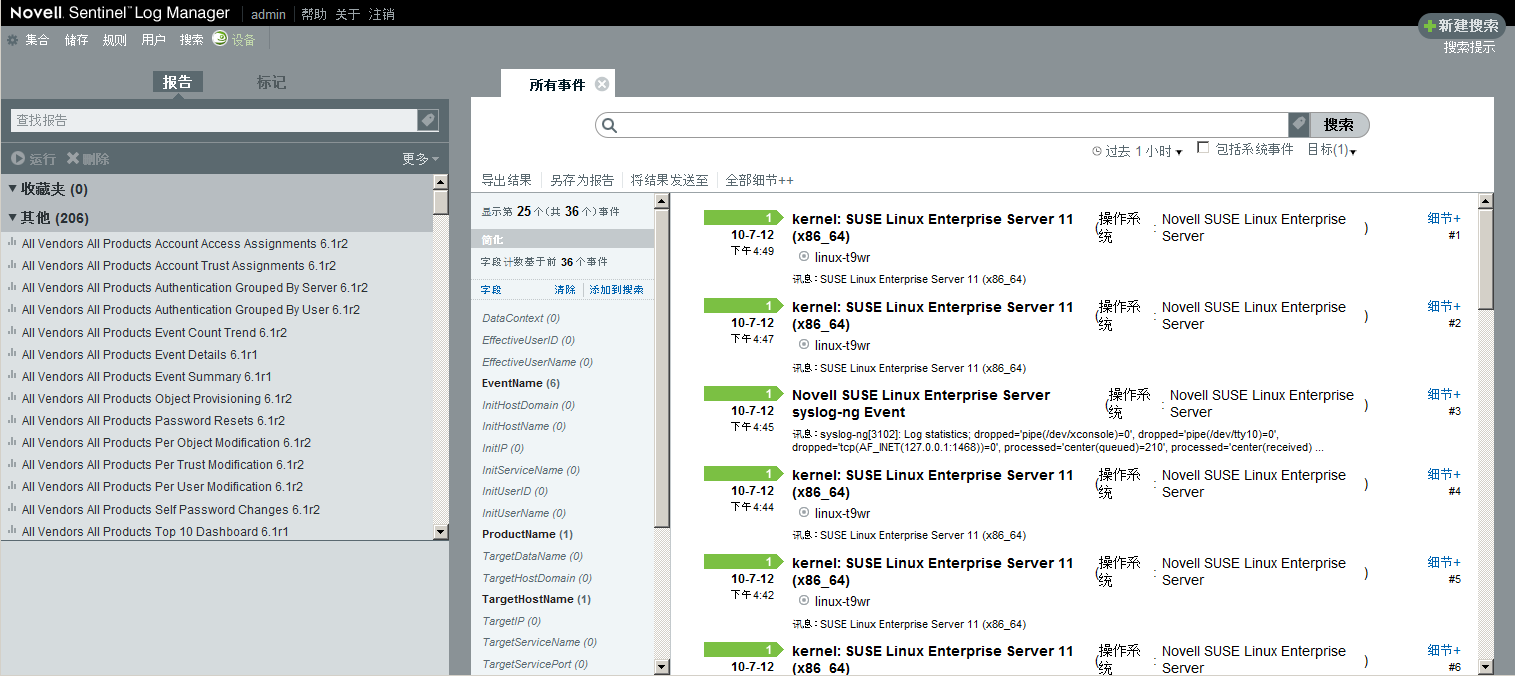Click the clock icon next to 过去 1 小时
Screen dimensions: 1515x676
tap(1097, 152)
